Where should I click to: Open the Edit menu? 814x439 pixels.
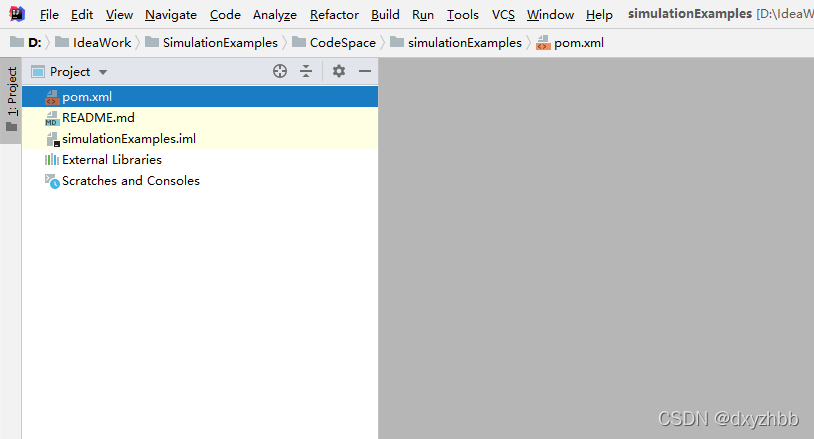82,15
